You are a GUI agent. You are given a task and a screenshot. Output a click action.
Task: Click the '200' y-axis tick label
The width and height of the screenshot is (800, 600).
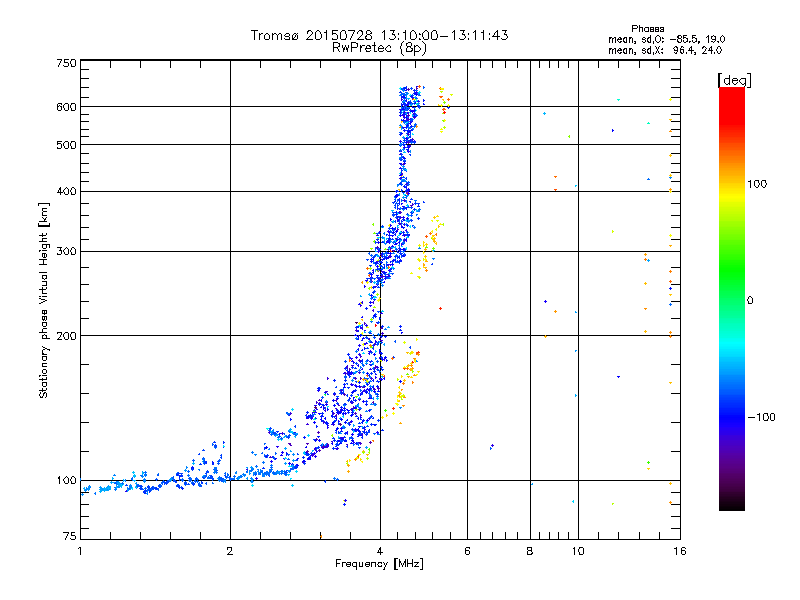66,336
